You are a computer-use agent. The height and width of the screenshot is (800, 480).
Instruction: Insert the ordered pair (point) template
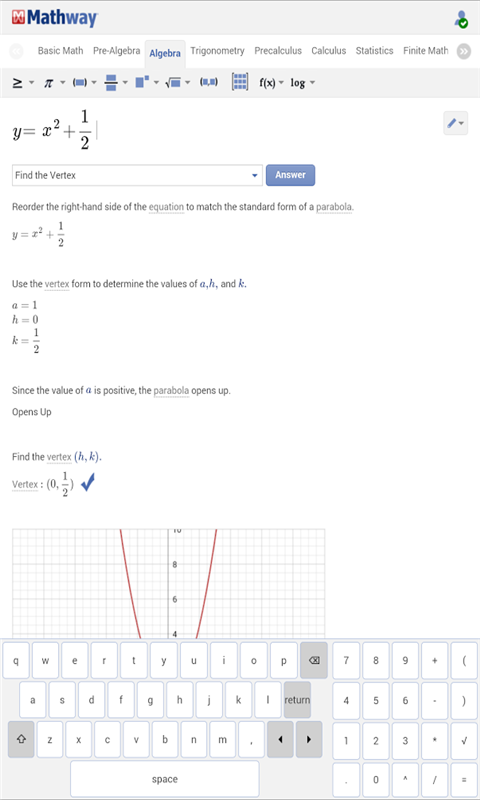pos(209,82)
